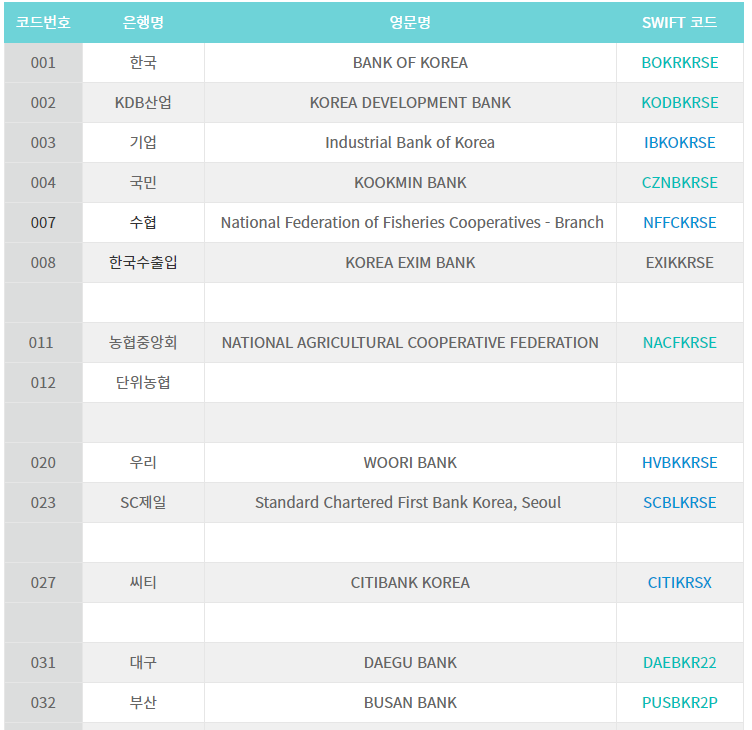Select the WOORI BANK text
Image resolution: width=752 pixels, height=730 pixels.
click(x=410, y=462)
